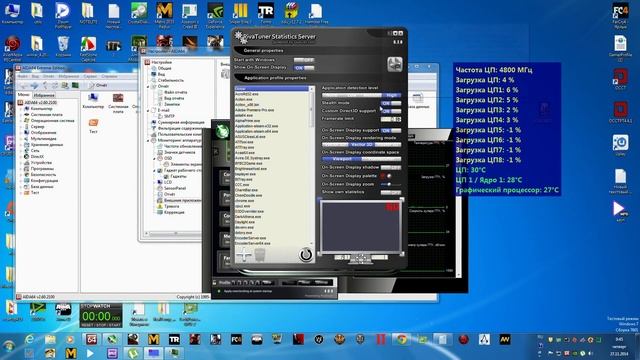
Task: Click the FC4 icon on the taskbar
Action: (x=236, y=339)
